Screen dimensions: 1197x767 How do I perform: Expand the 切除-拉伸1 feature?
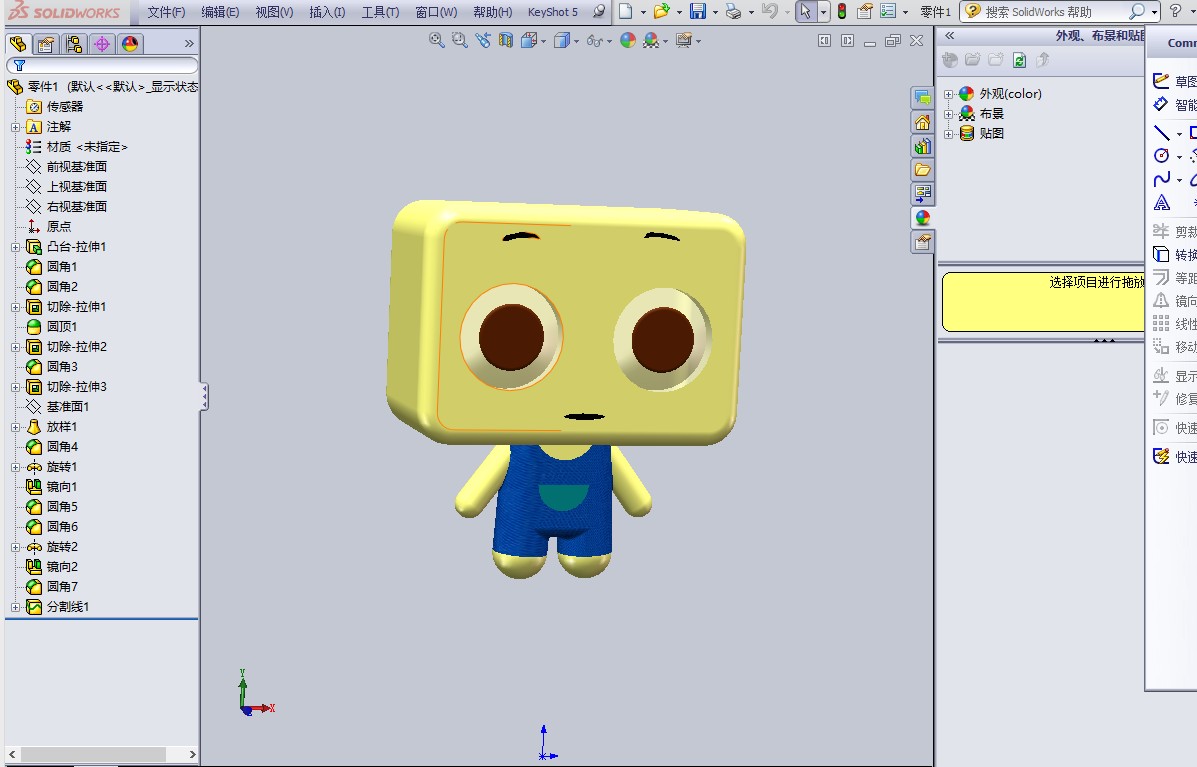coord(15,307)
